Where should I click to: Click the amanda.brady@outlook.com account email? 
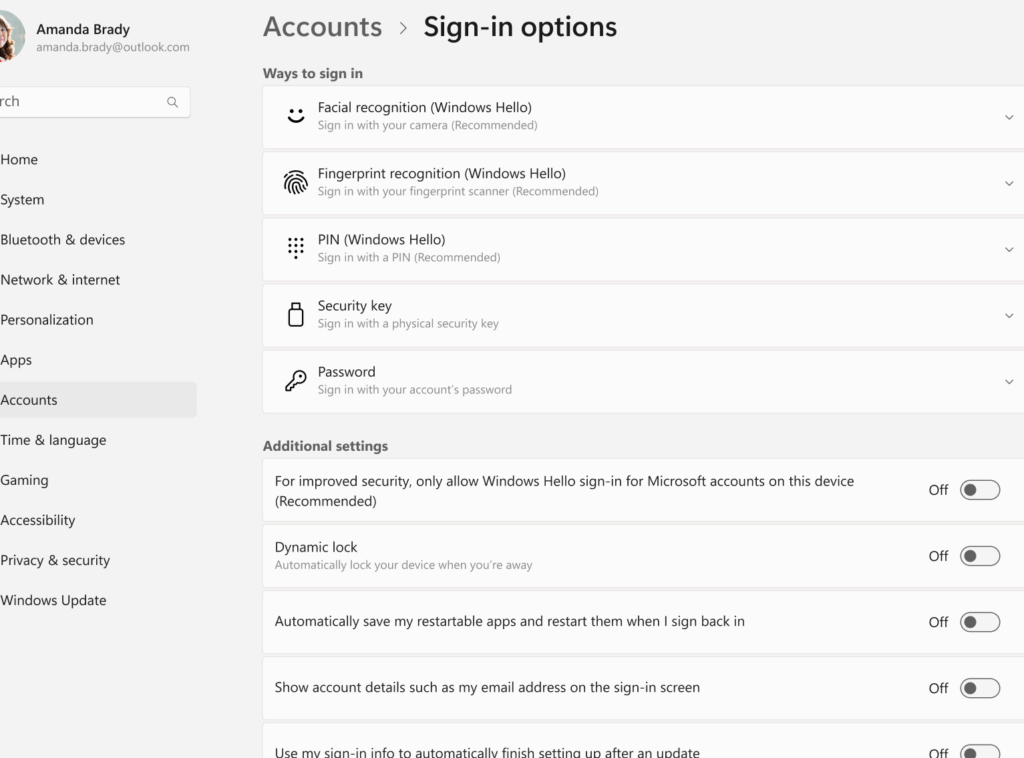pyautogui.click(x=112, y=47)
